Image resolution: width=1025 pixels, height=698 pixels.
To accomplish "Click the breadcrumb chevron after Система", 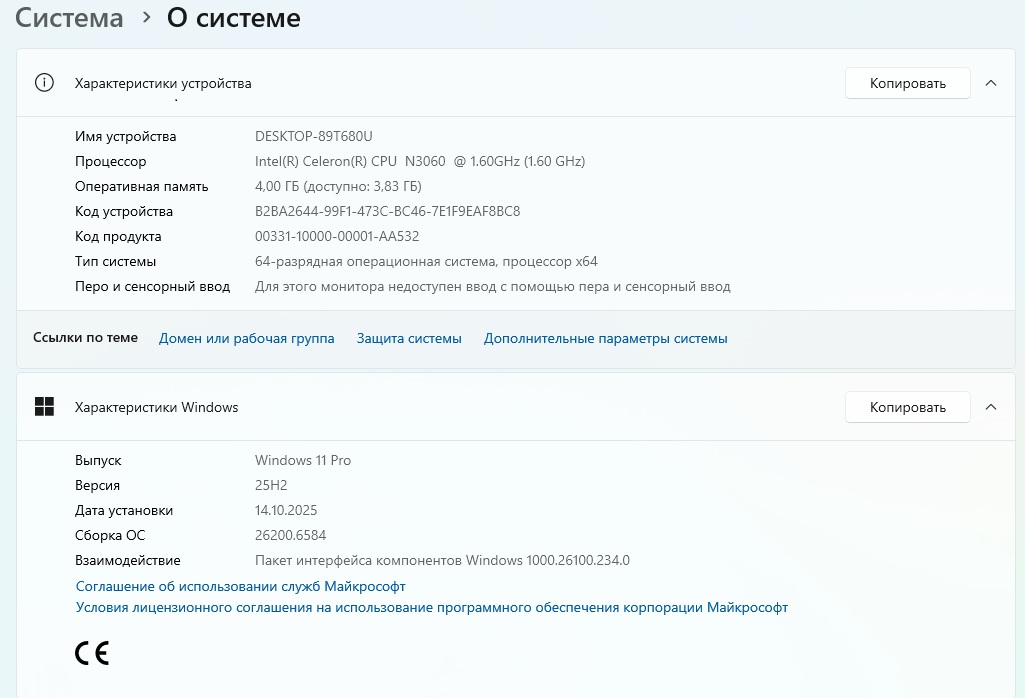I will coord(146,18).
